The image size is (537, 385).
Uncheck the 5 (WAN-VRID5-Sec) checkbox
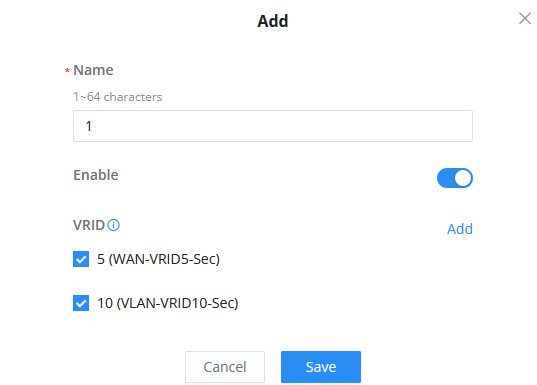pos(81,259)
